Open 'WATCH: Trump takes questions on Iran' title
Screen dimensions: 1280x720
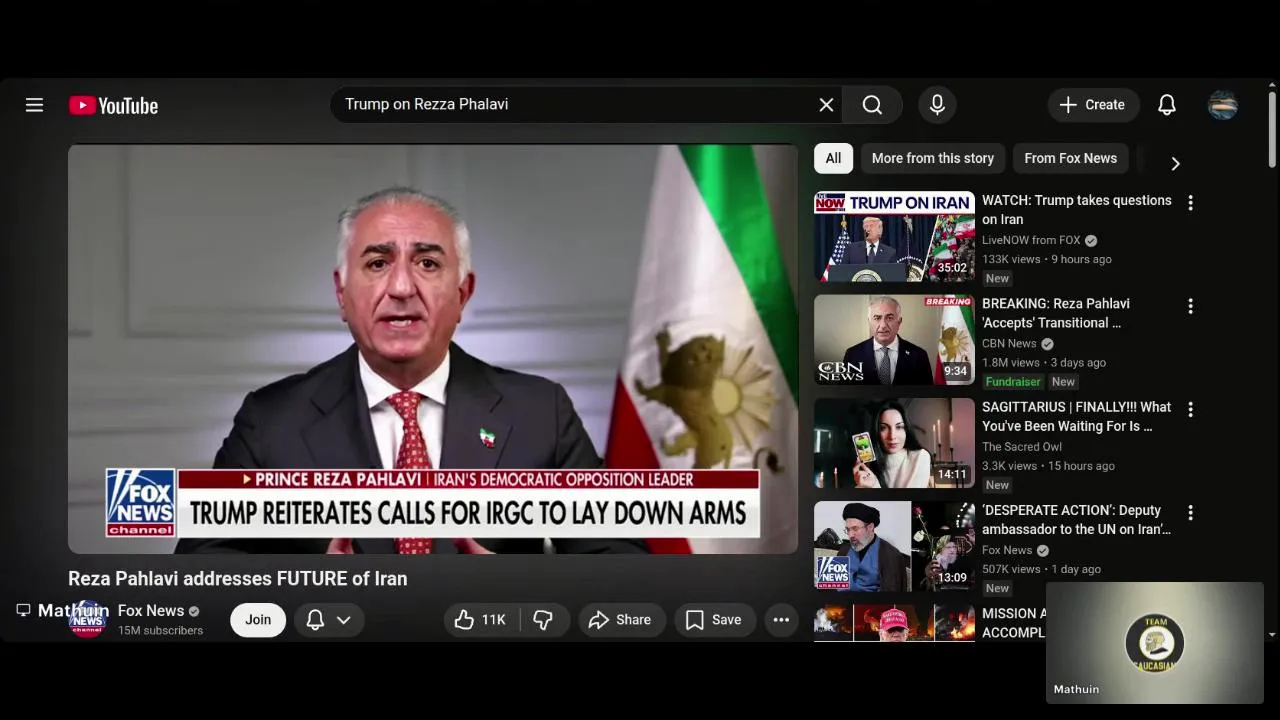1077,210
